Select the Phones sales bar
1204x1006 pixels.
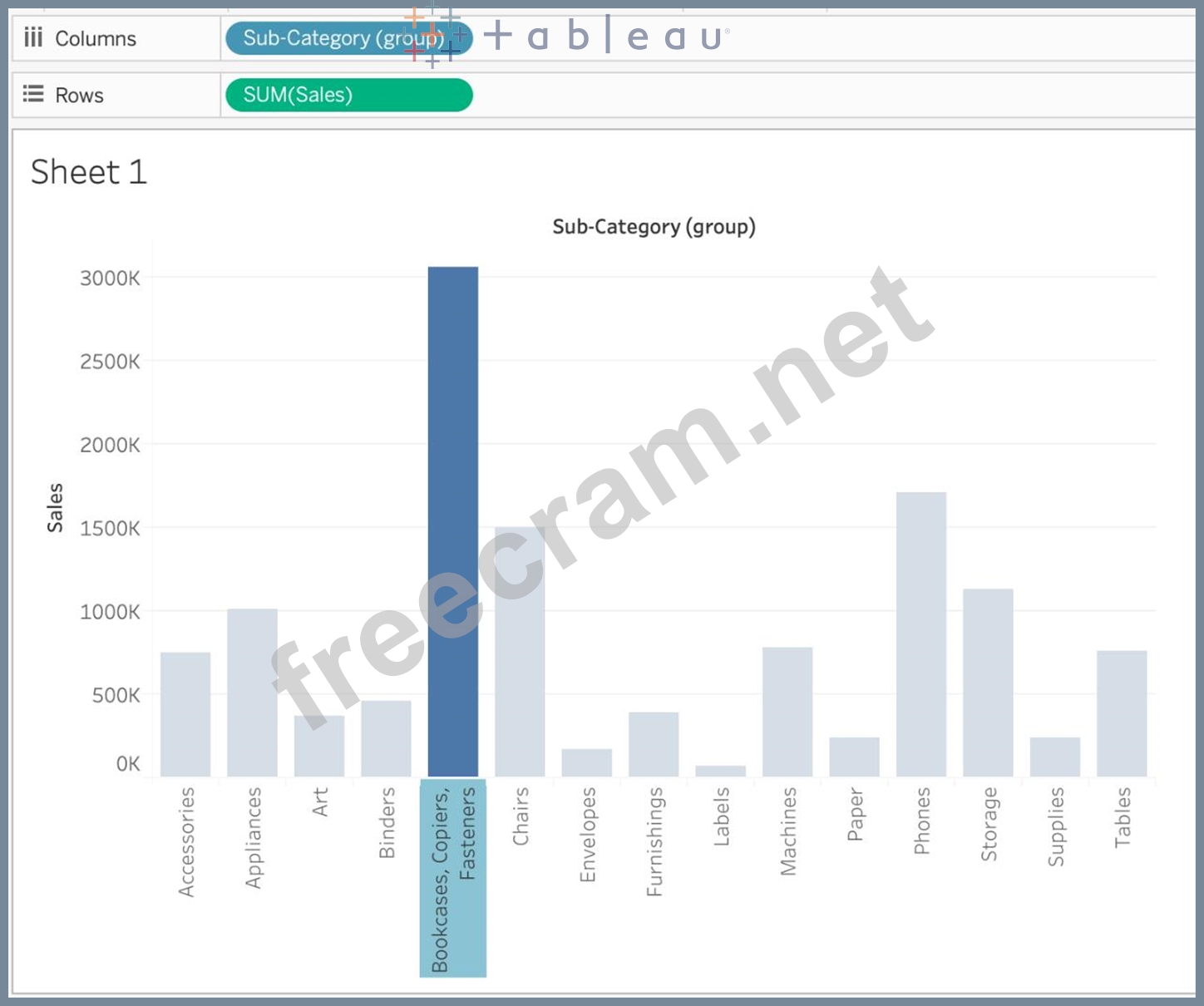pyautogui.click(x=922, y=632)
